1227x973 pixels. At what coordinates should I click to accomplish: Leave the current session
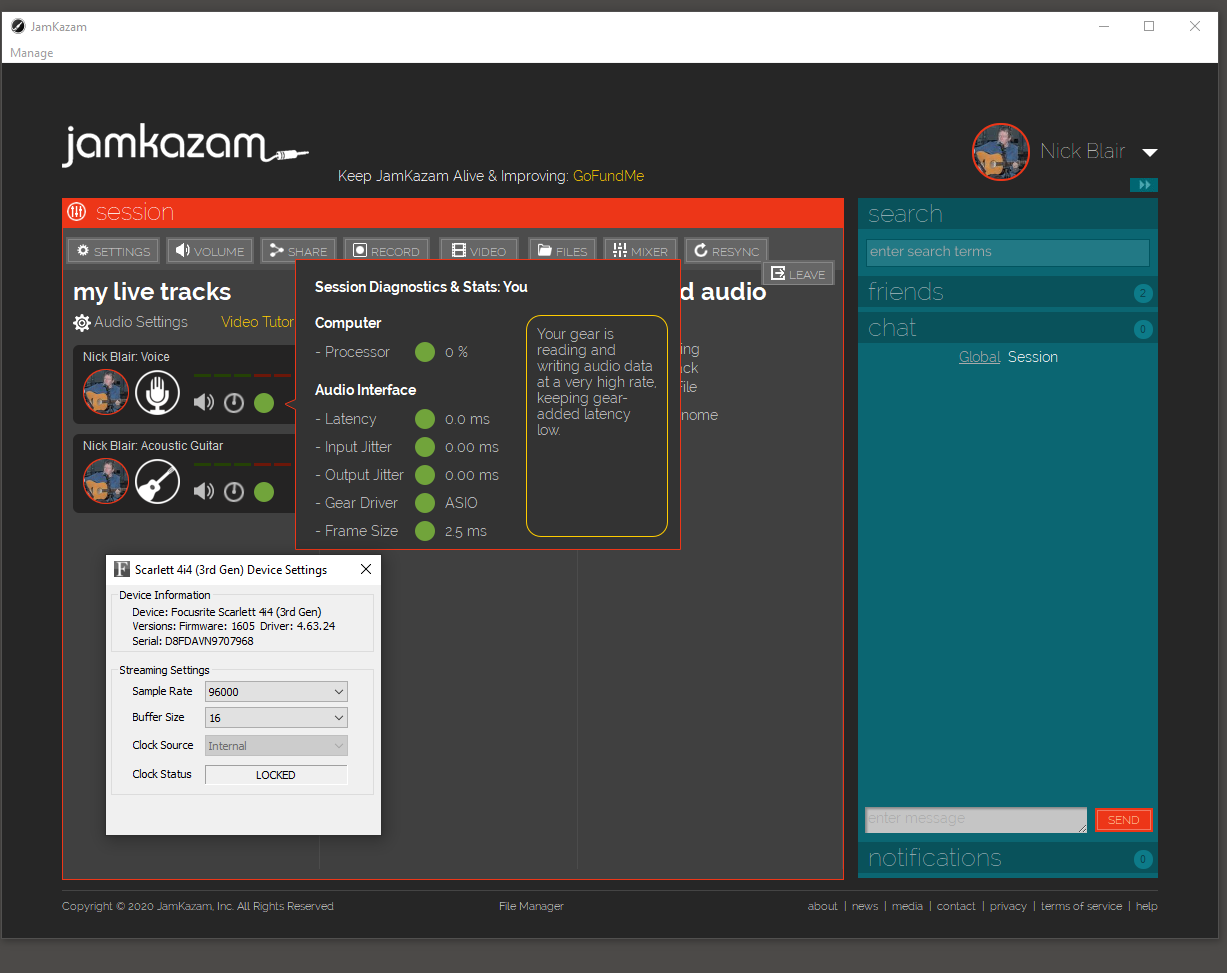click(x=798, y=274)
